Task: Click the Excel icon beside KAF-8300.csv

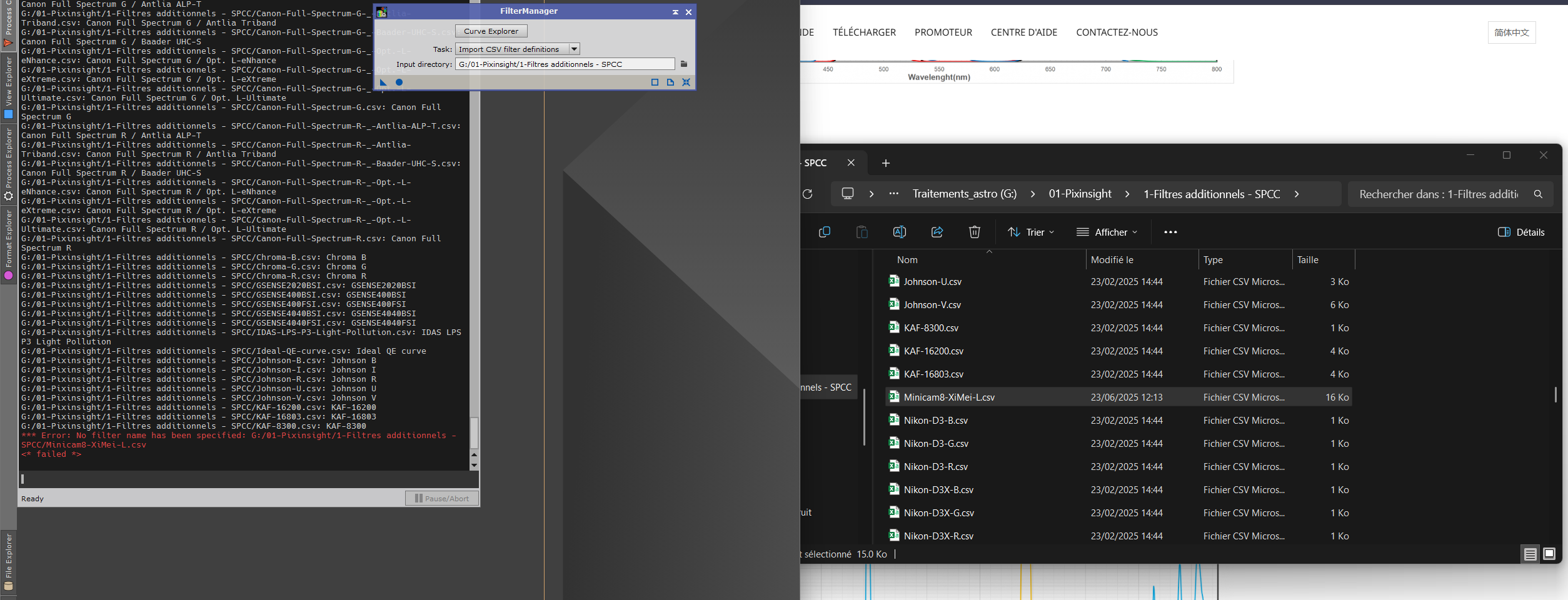Action: pyautogui.click(x=894, y=327)
